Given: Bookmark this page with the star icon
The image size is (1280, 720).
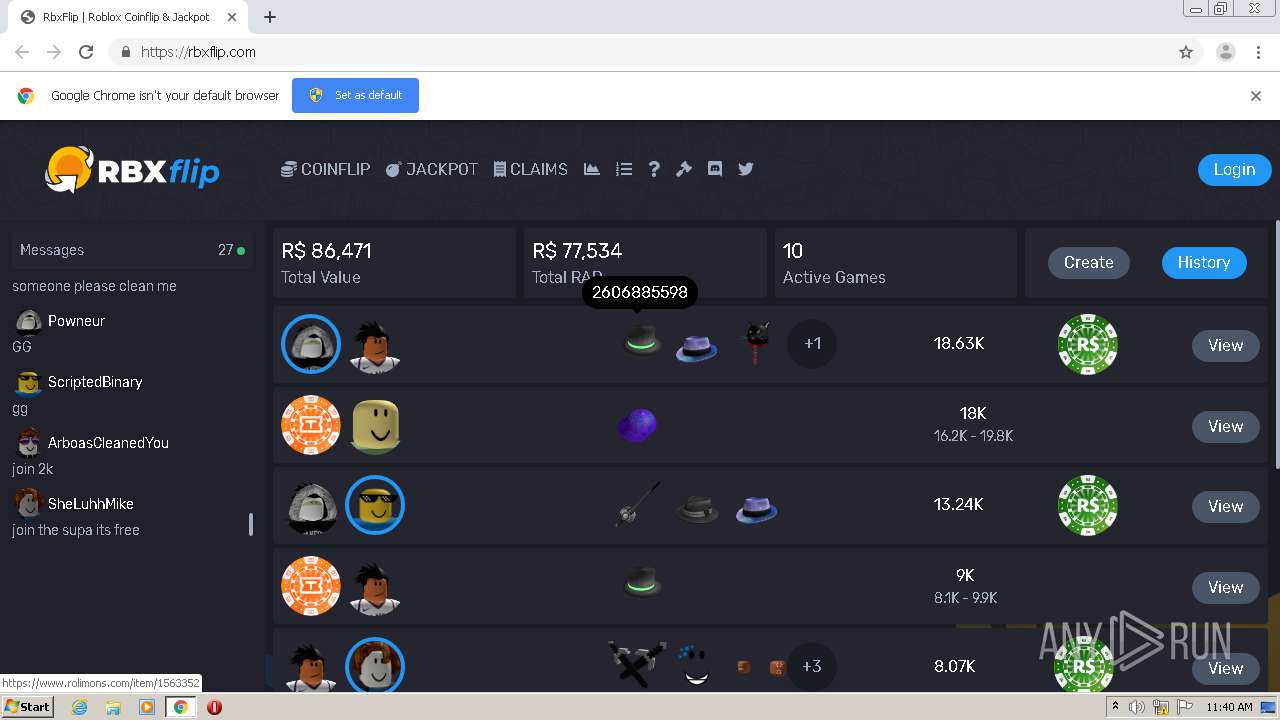Looking at the screenshot, I should pos(1186,52).
